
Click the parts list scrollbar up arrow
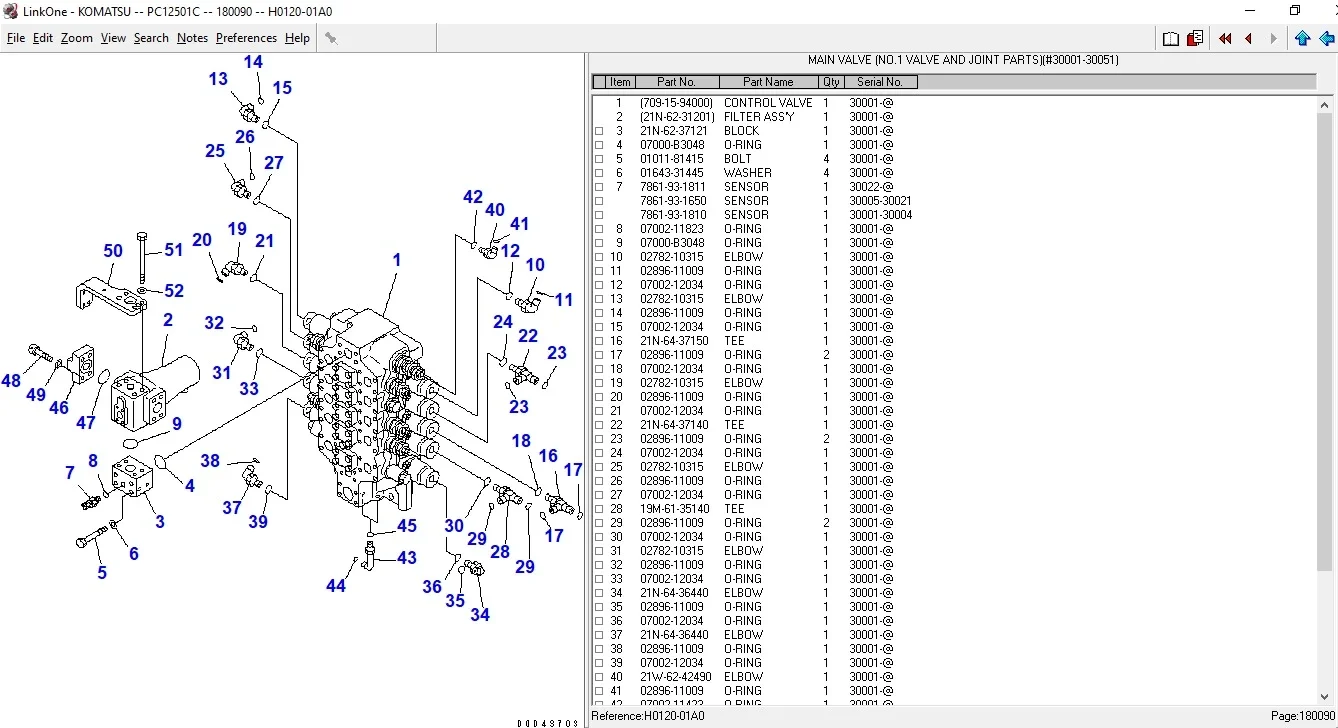[x=1326, y=105]
